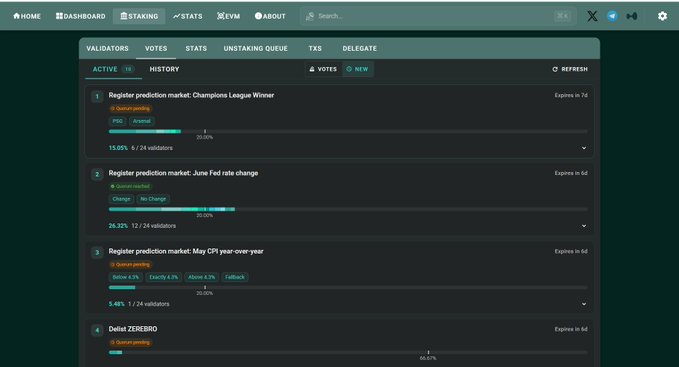
Task: Click the proposal number 2 badge
Action: tap(97, 174)
